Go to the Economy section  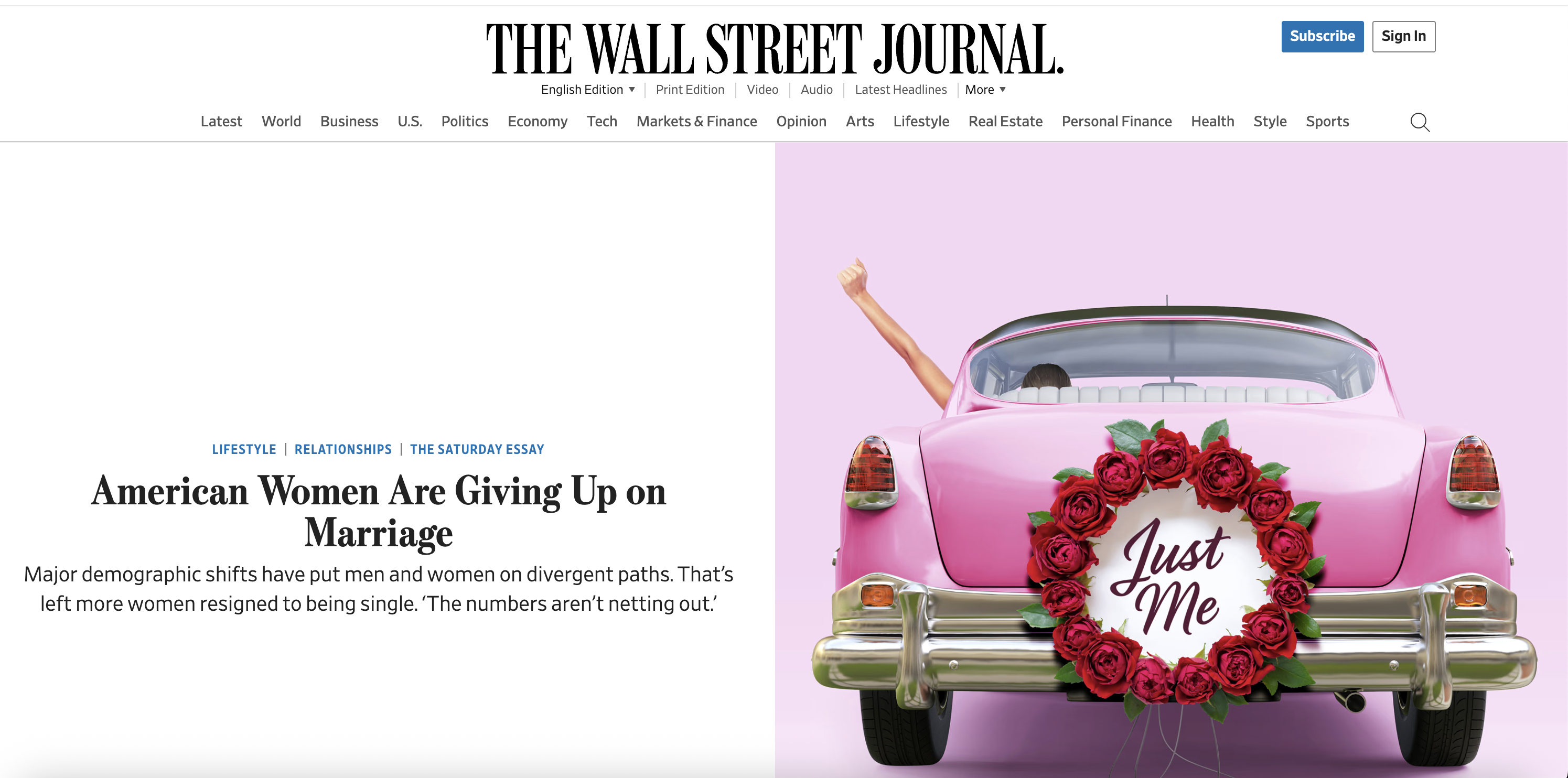pos(538,122)
